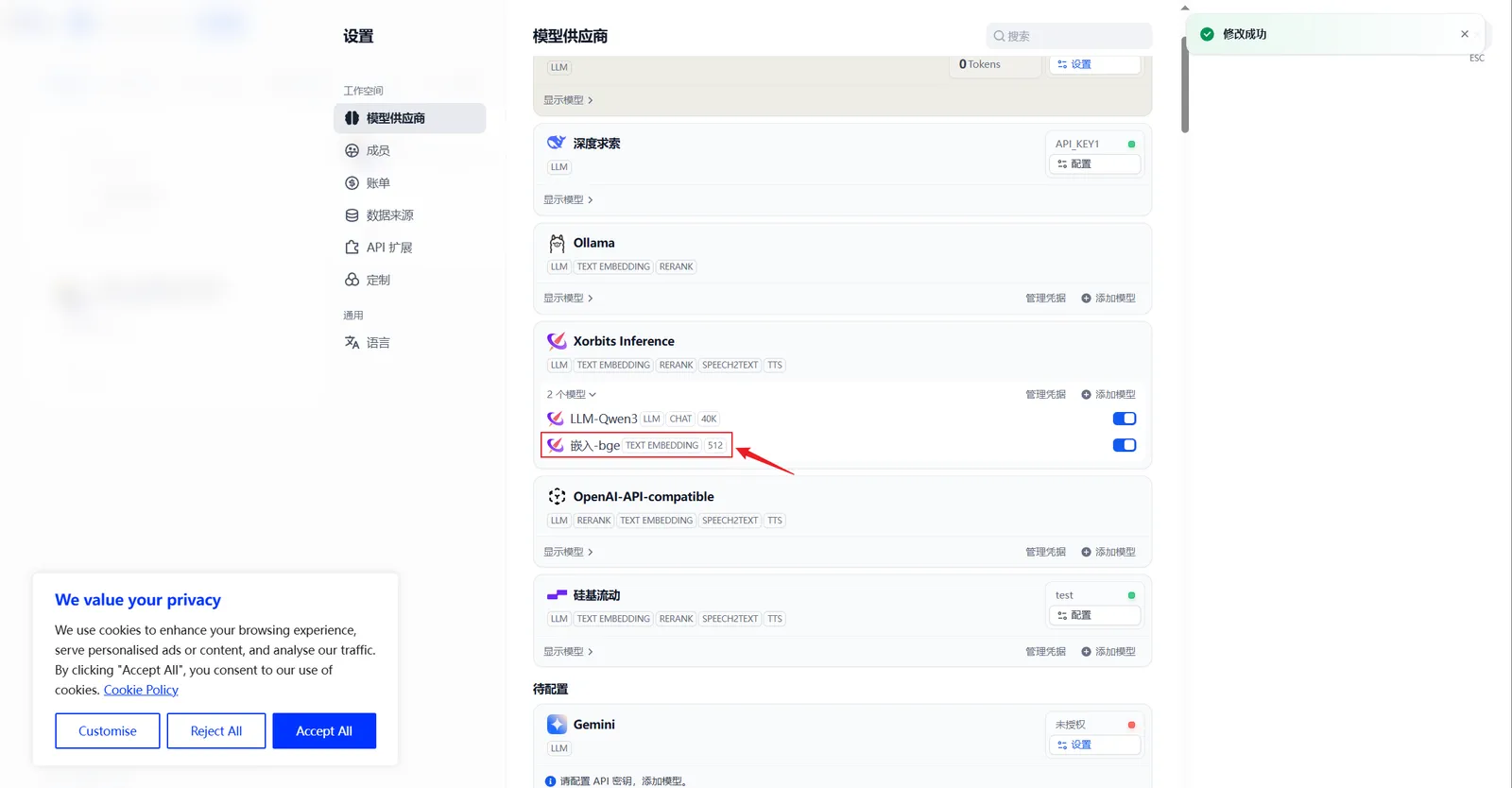Click the 成员 smiley icon
This screenshot has height=788, width=1512.
pos(352,150)
